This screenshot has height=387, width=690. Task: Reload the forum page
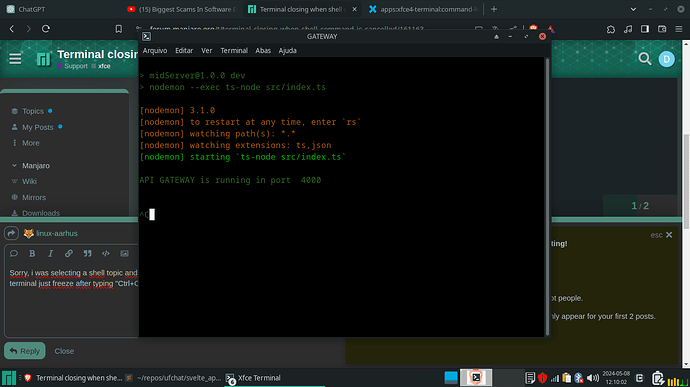click(x=46, y=29)
